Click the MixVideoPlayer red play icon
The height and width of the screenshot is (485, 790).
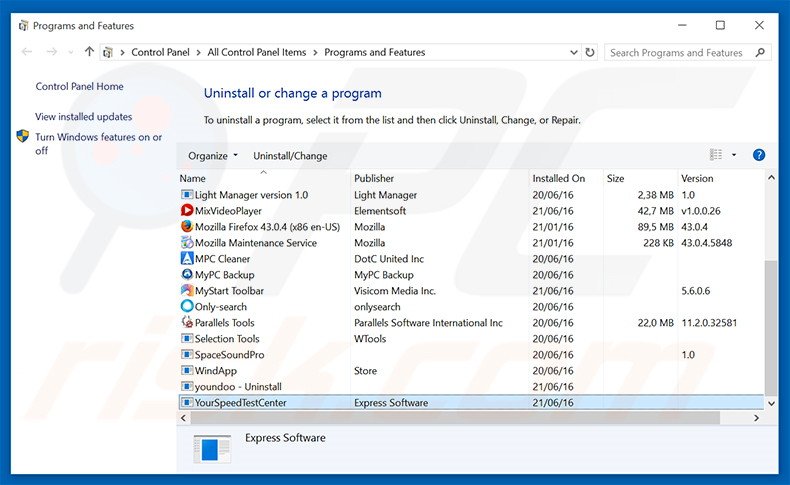coord(186,211)
